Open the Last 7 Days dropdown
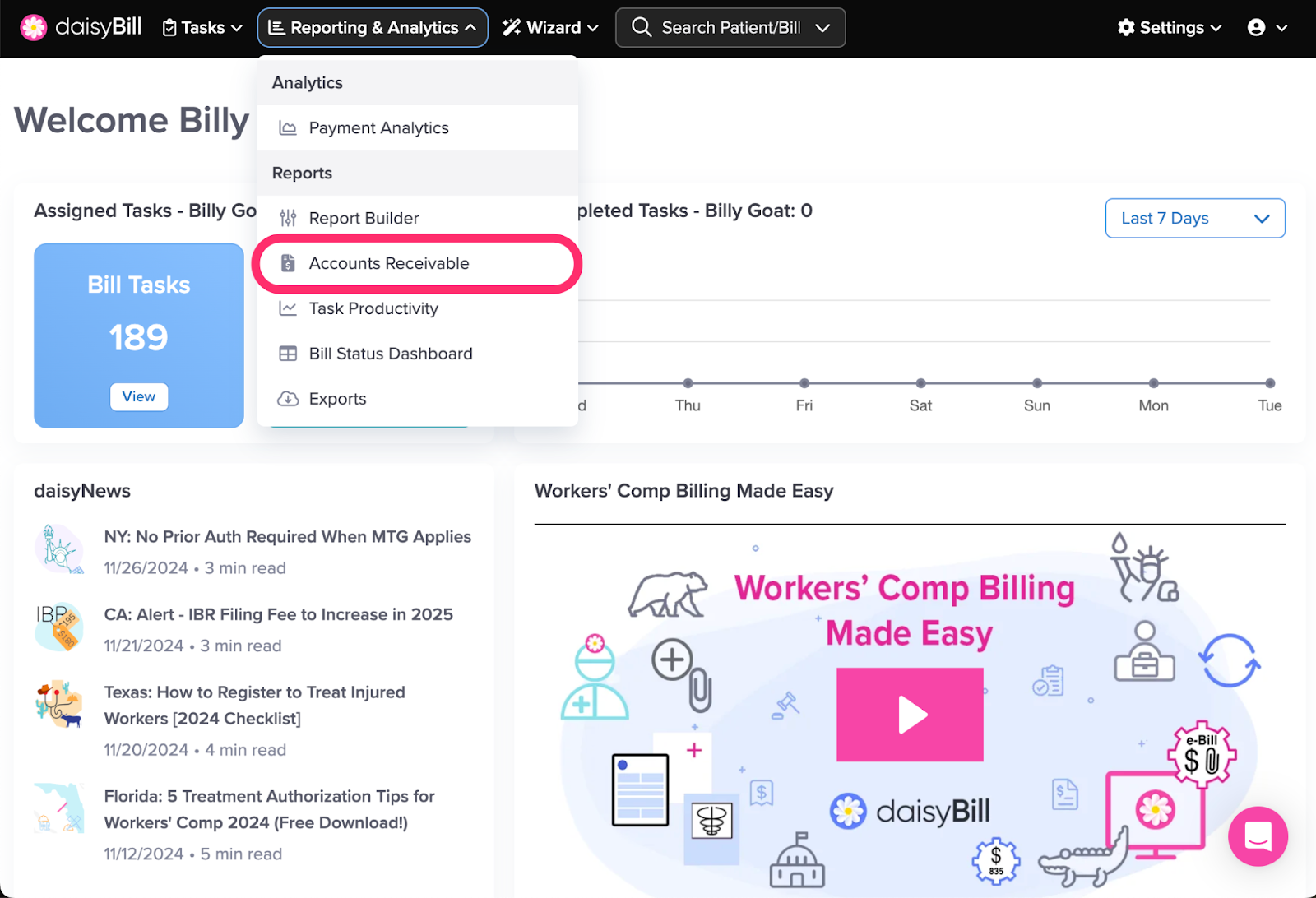Screen dimensions: 1316x898 1194,218
